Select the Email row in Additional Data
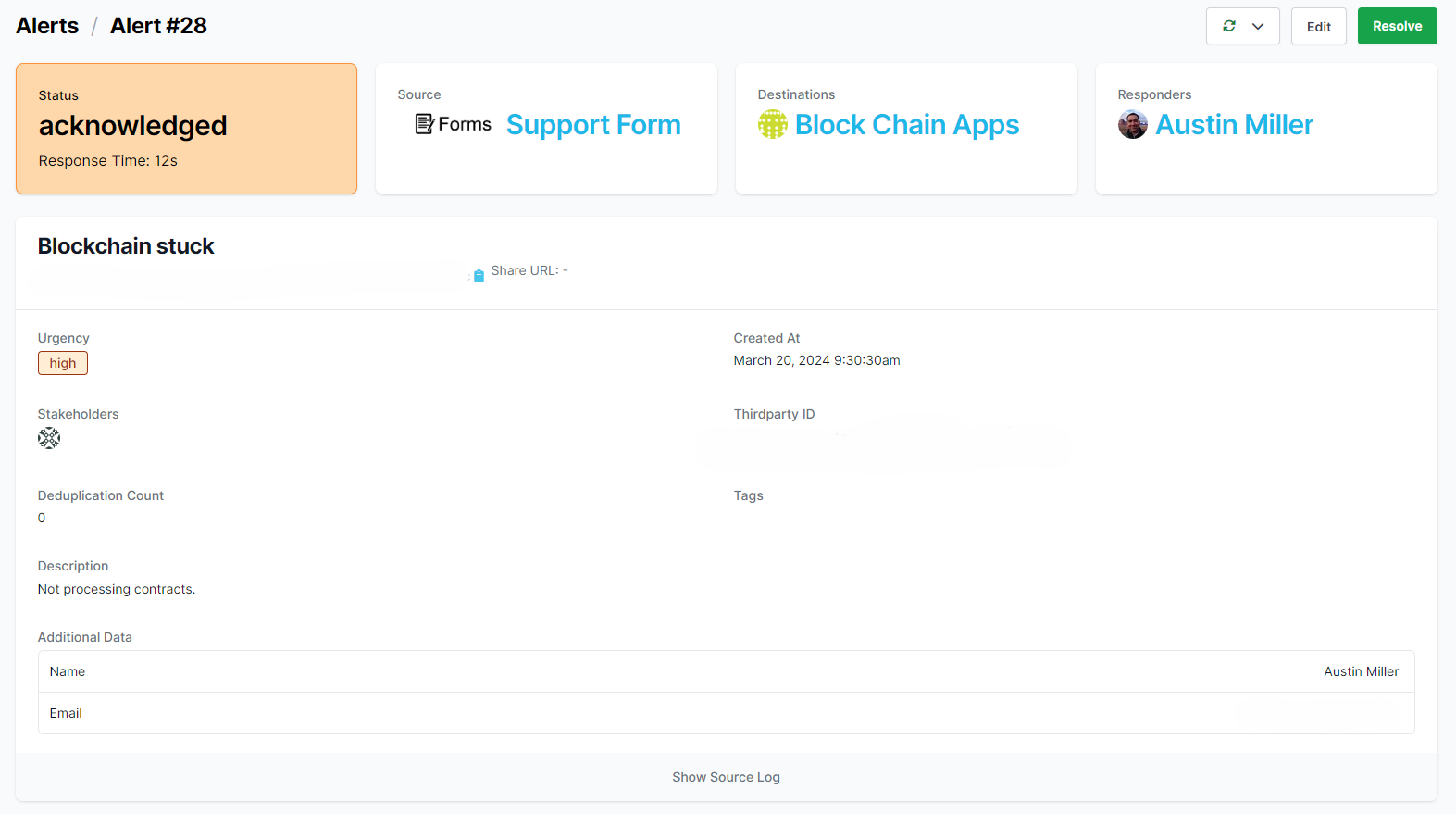Screen dimensions: 1456x814 [x=726, y=713]
